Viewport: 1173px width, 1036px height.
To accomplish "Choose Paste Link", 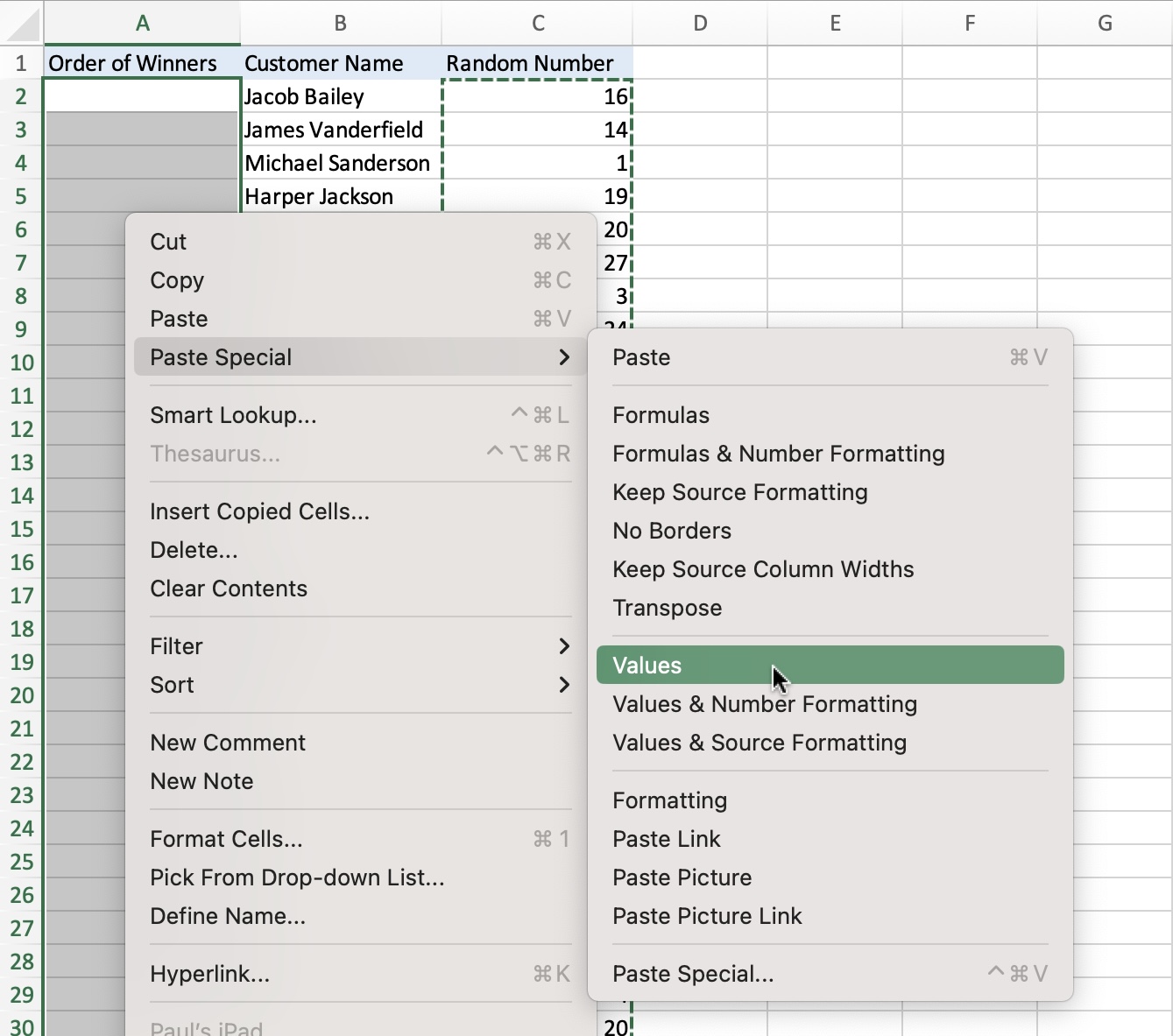I will click(830, 839).
